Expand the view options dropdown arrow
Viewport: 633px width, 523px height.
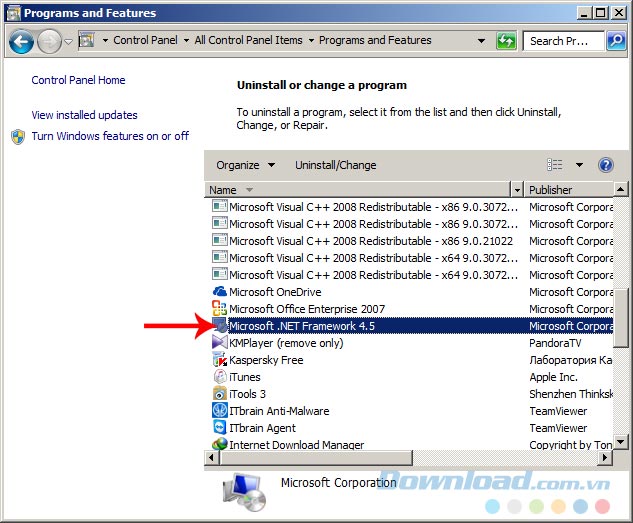click(x=579, y=165)
